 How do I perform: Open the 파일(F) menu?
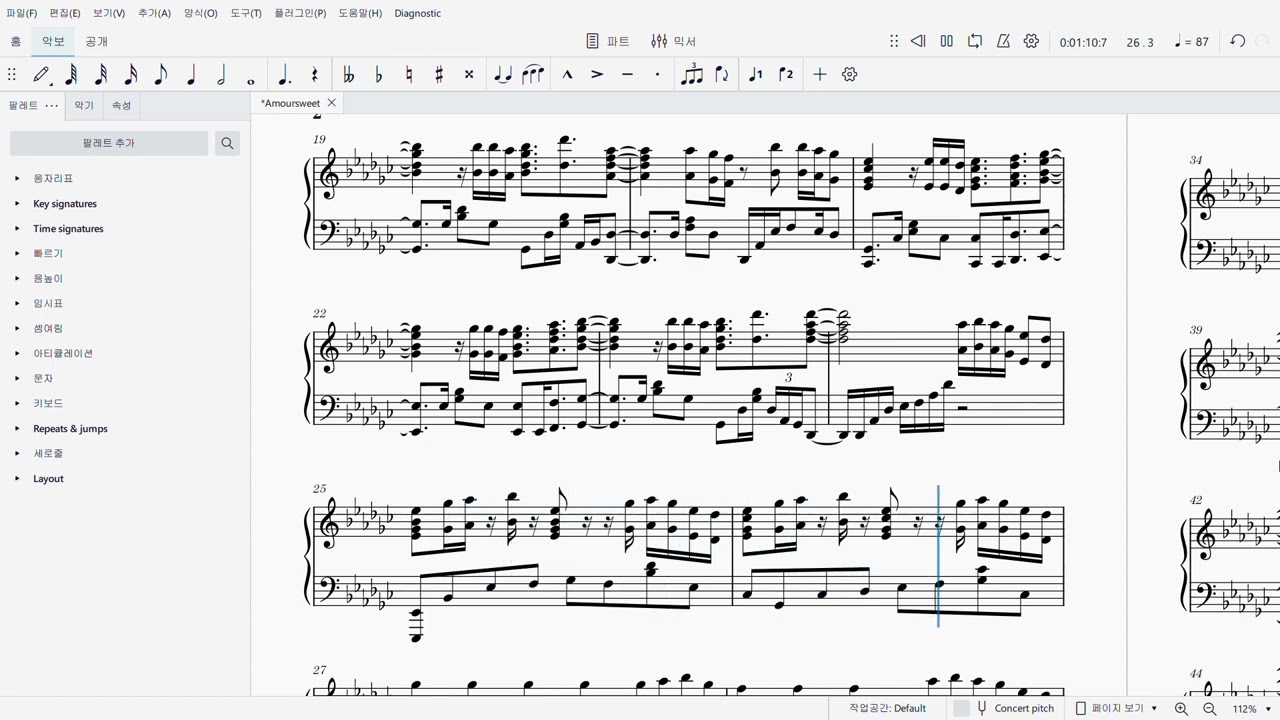(x=21, y=13)
